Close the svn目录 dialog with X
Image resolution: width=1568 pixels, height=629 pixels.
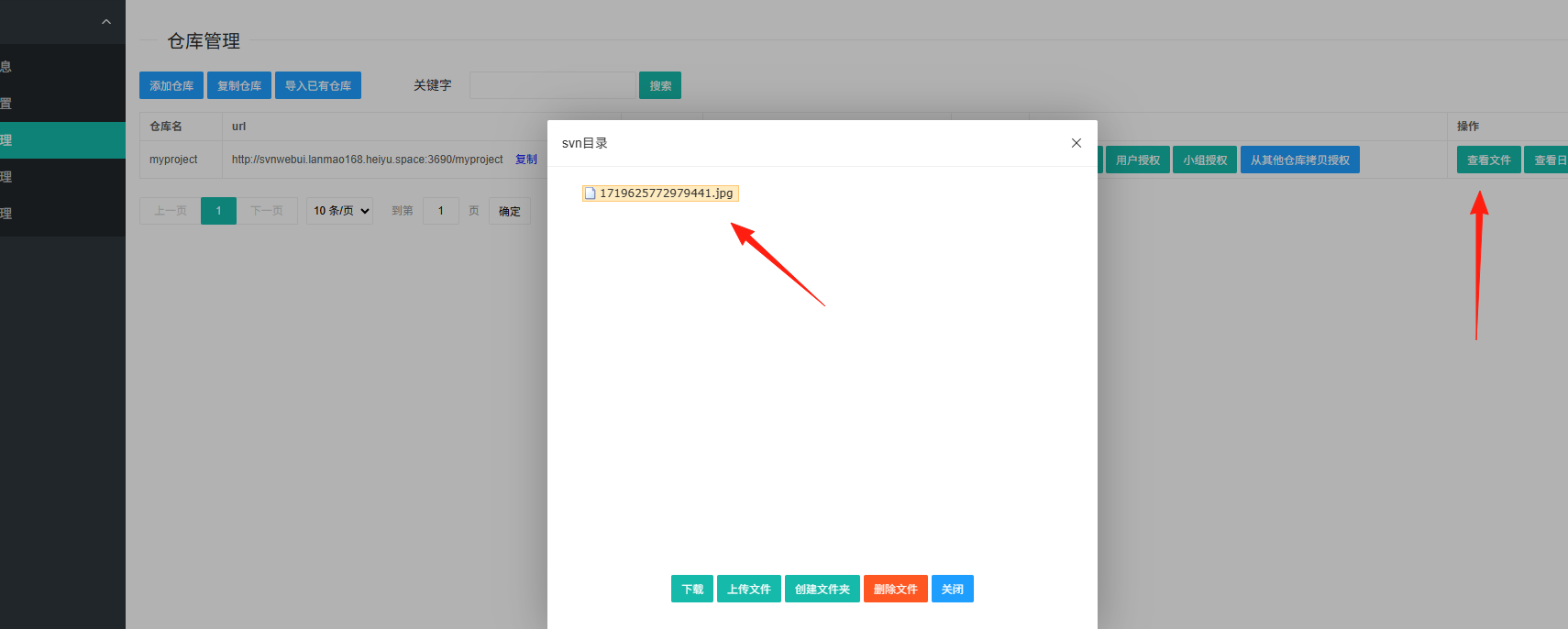[1077, 143]
